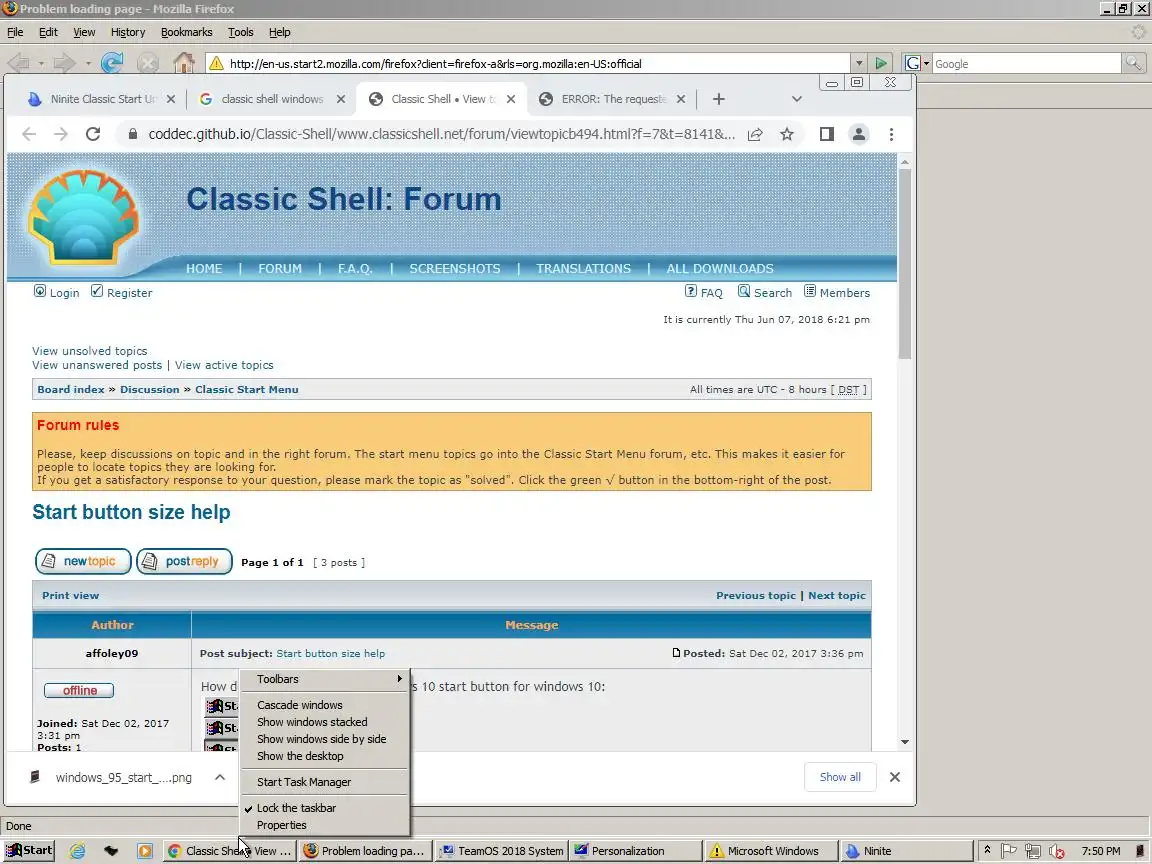Image resolution: width=1152 pixels, height=864 pixels.
Task: Click post reply button
Action: click(x=184, y=561)
